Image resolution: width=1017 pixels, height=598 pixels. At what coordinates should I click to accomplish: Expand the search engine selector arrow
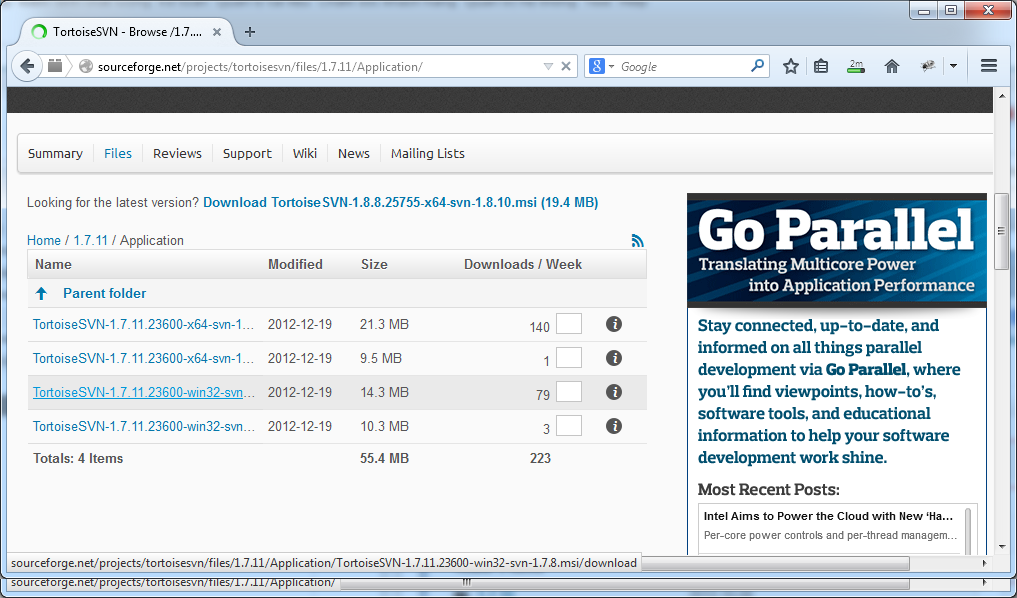click(611, 67)
